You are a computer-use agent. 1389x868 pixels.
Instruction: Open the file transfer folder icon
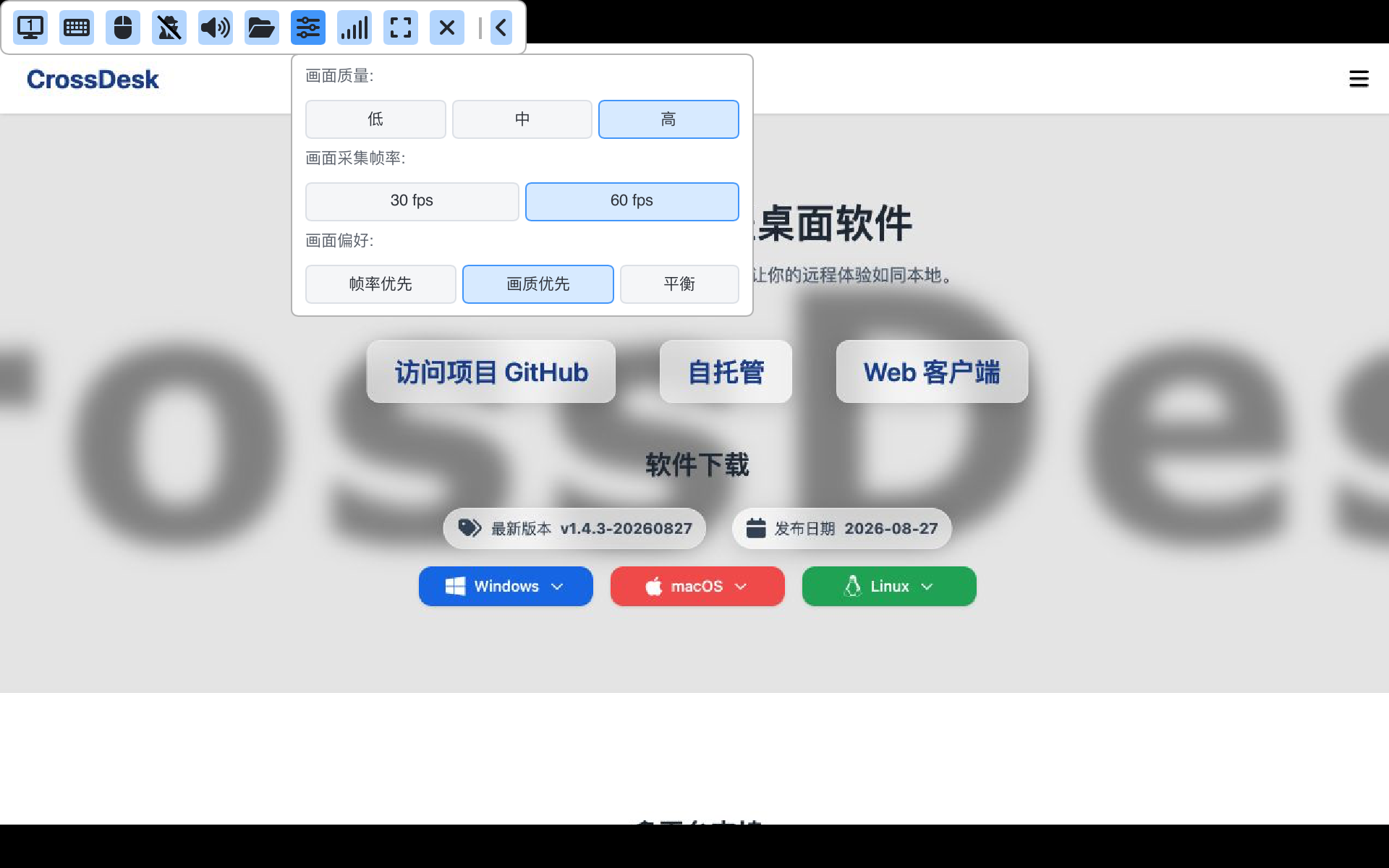point(262,27)
